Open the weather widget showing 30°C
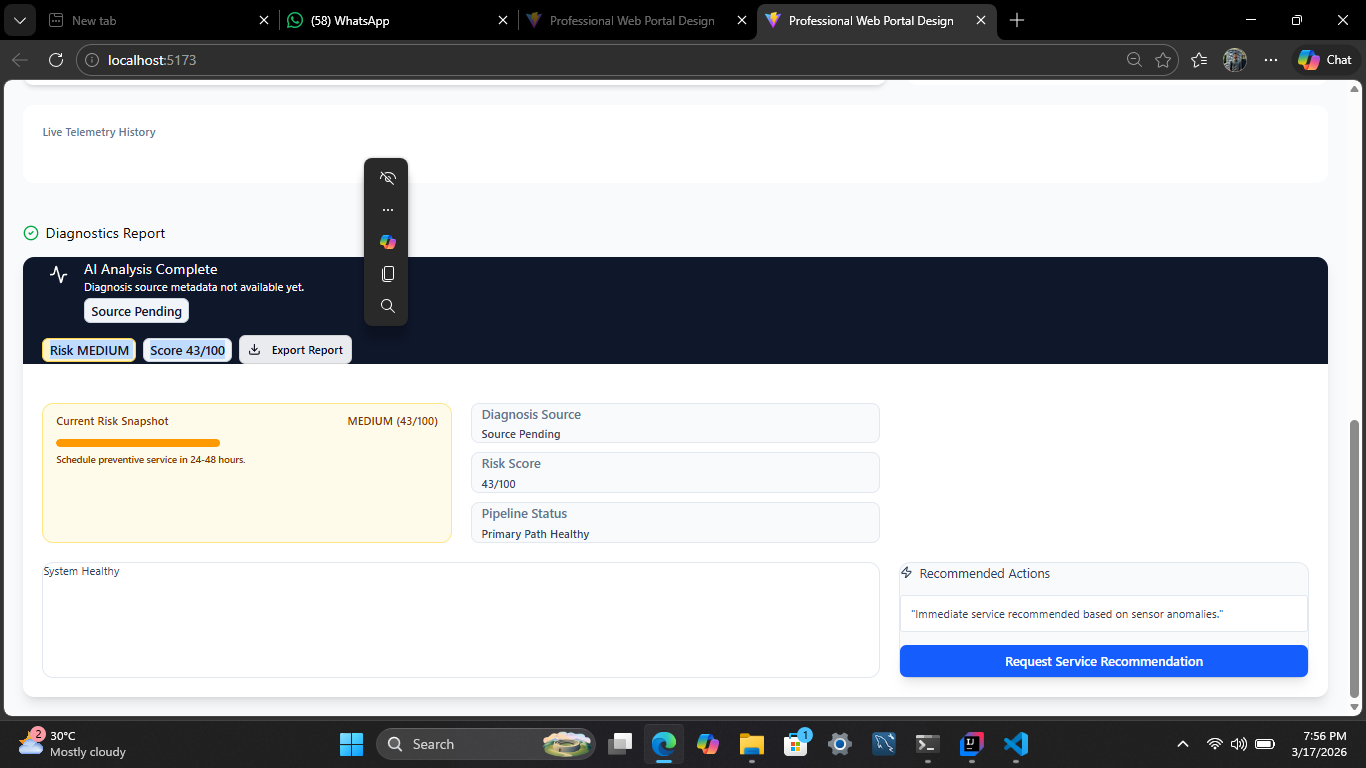The height and width of the screenshot is (768, 1366). [x=72, y=744]
